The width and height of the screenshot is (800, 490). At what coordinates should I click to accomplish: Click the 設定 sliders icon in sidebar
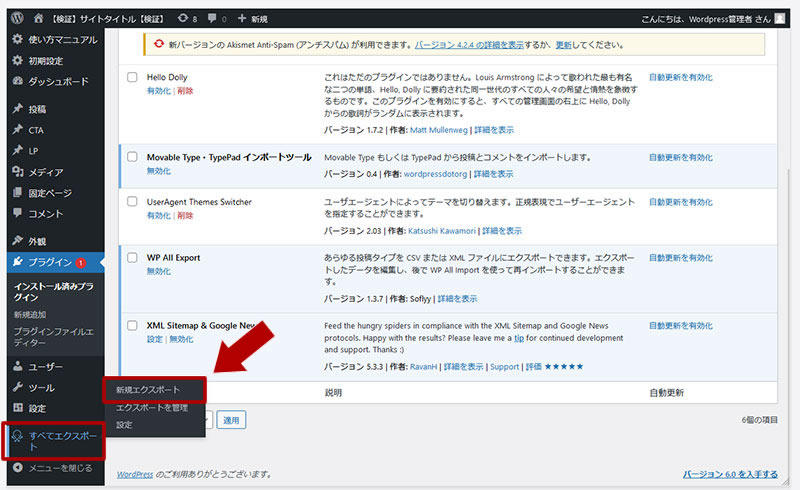18,408
